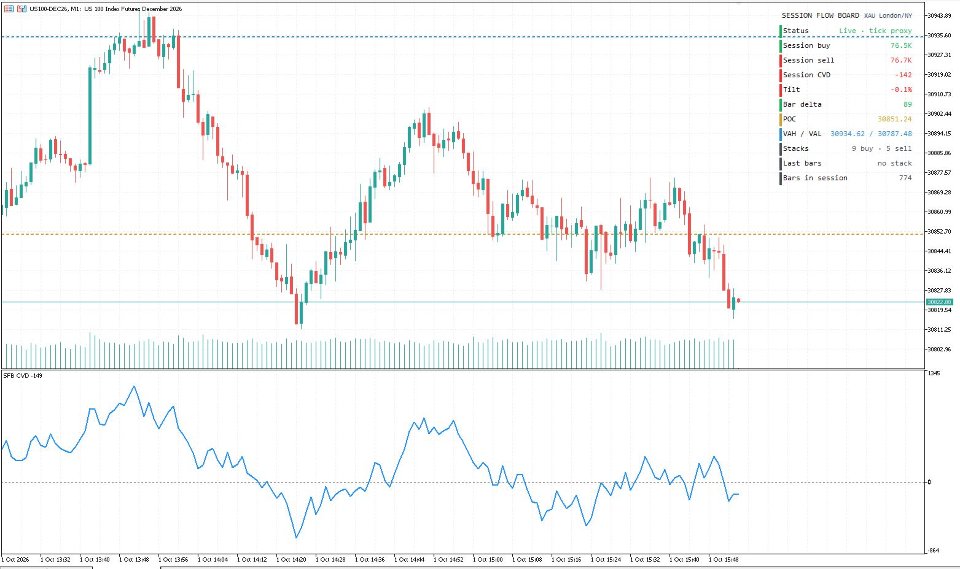Select the value '30934.62 / 30787.48'
The width and height of the screenshot is (960, 569).
(871, 134)
